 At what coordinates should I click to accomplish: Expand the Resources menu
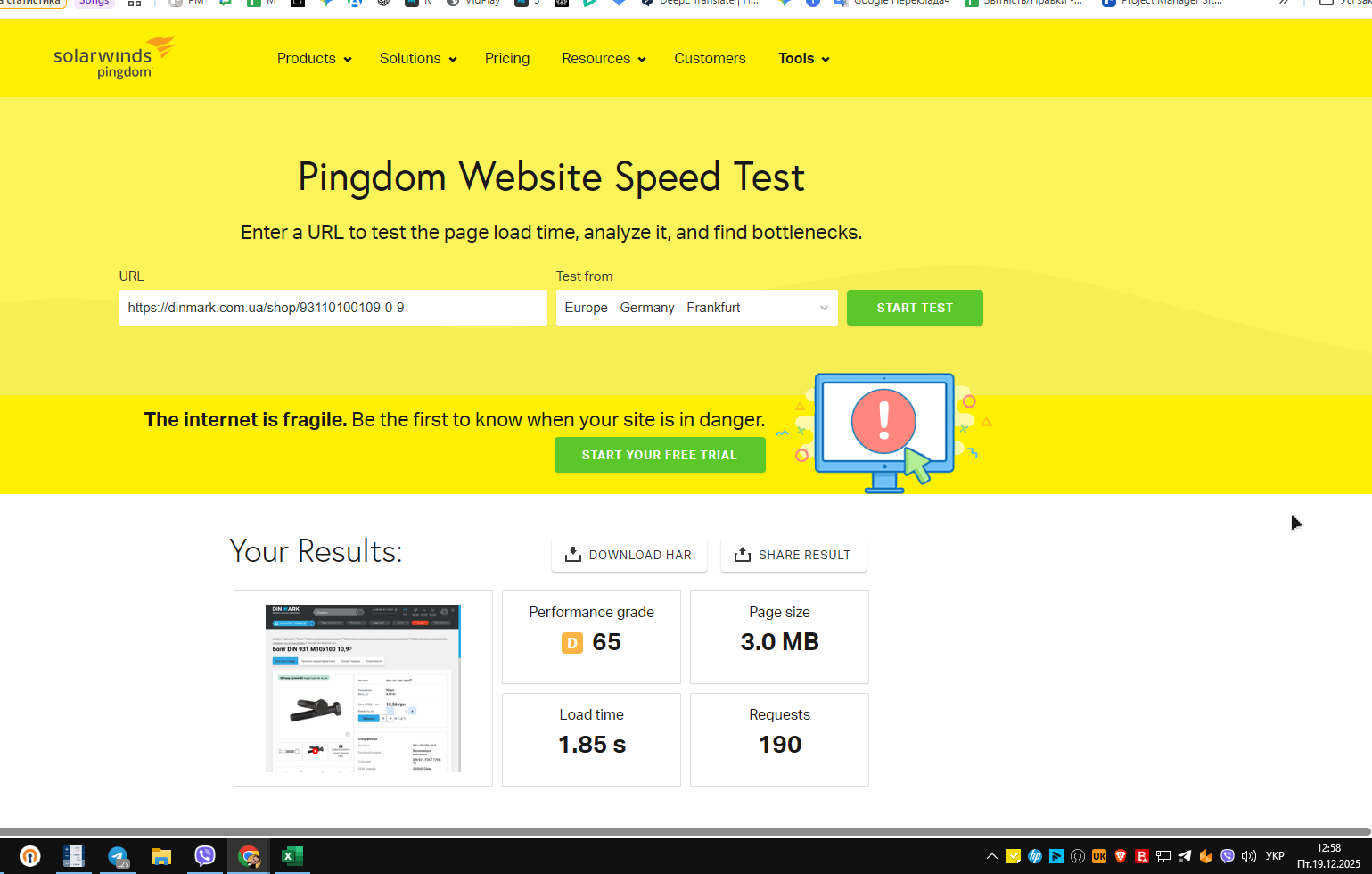pos(604,59)
